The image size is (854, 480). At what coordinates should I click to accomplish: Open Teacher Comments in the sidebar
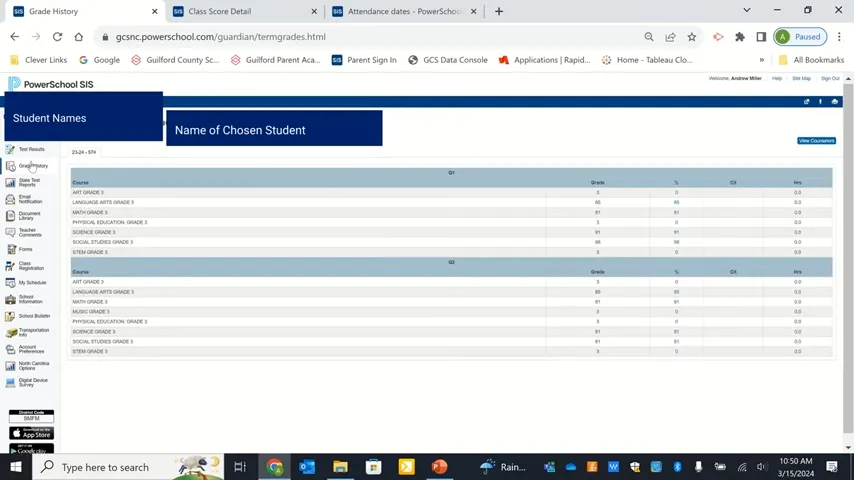click(30, 232)
